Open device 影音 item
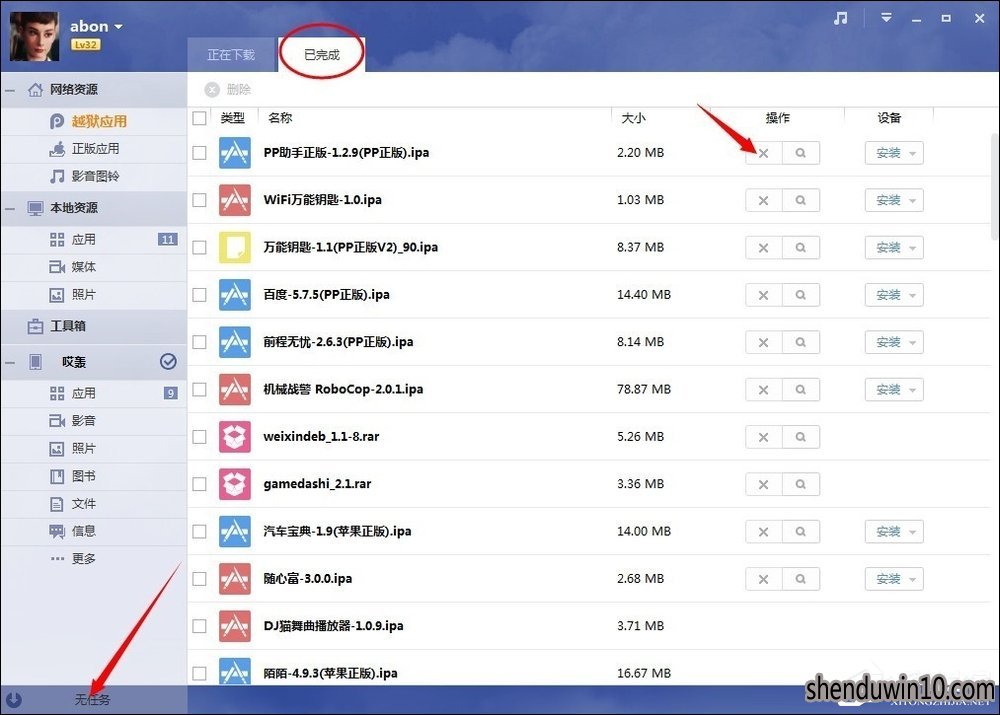The width and height of the screenshot is (1000, 715). 94,420
